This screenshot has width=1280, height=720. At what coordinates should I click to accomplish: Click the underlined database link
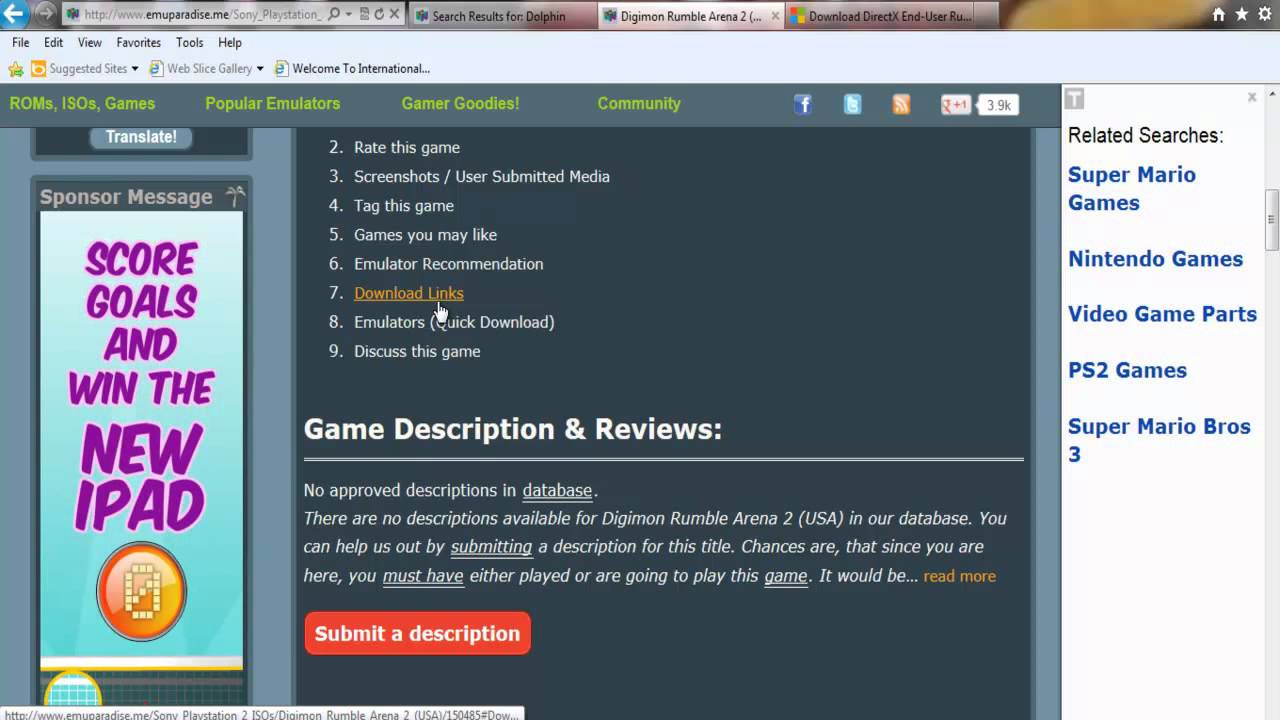click(x=557, y=490)
